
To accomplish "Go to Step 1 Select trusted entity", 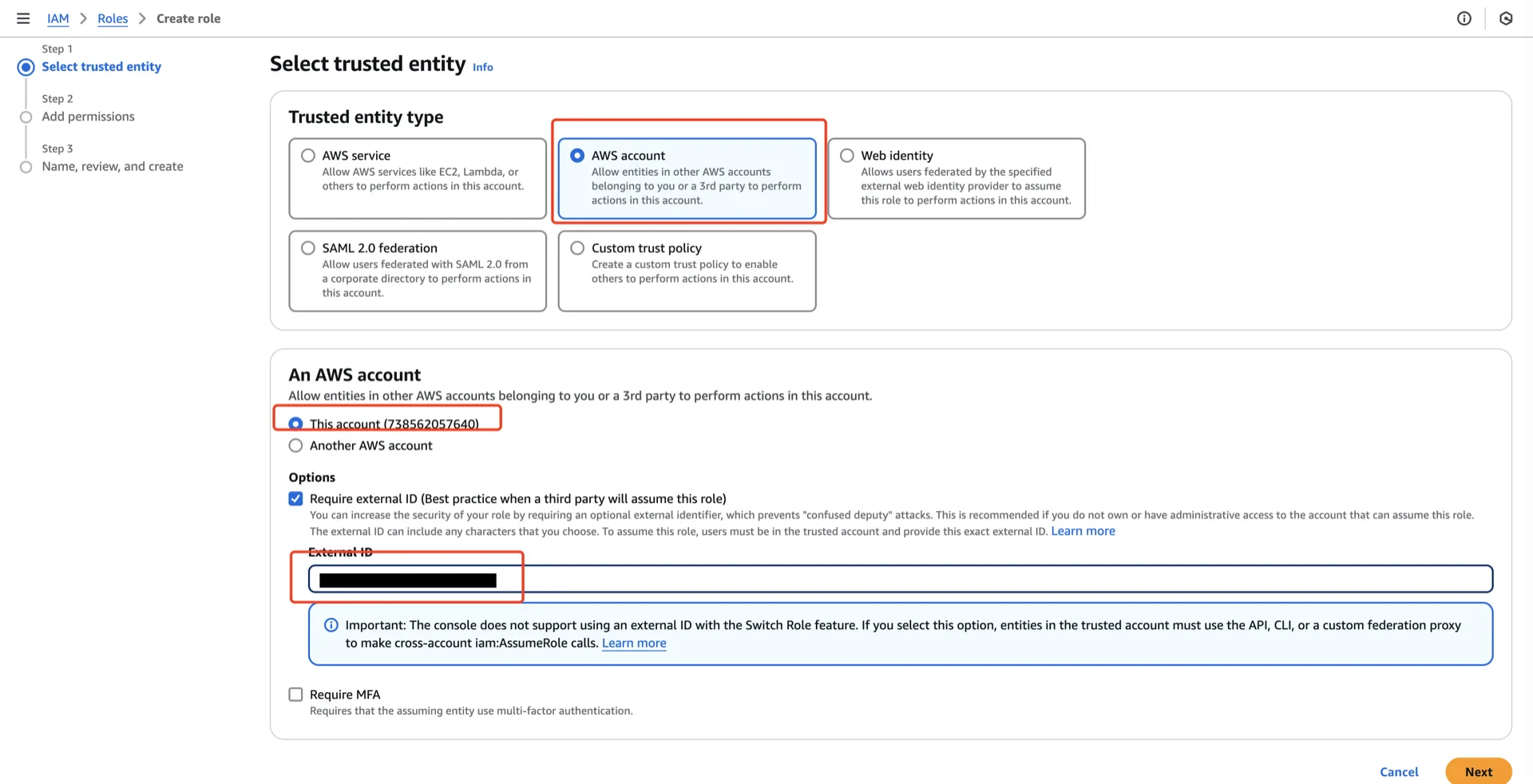I will (x=101, y=67).
